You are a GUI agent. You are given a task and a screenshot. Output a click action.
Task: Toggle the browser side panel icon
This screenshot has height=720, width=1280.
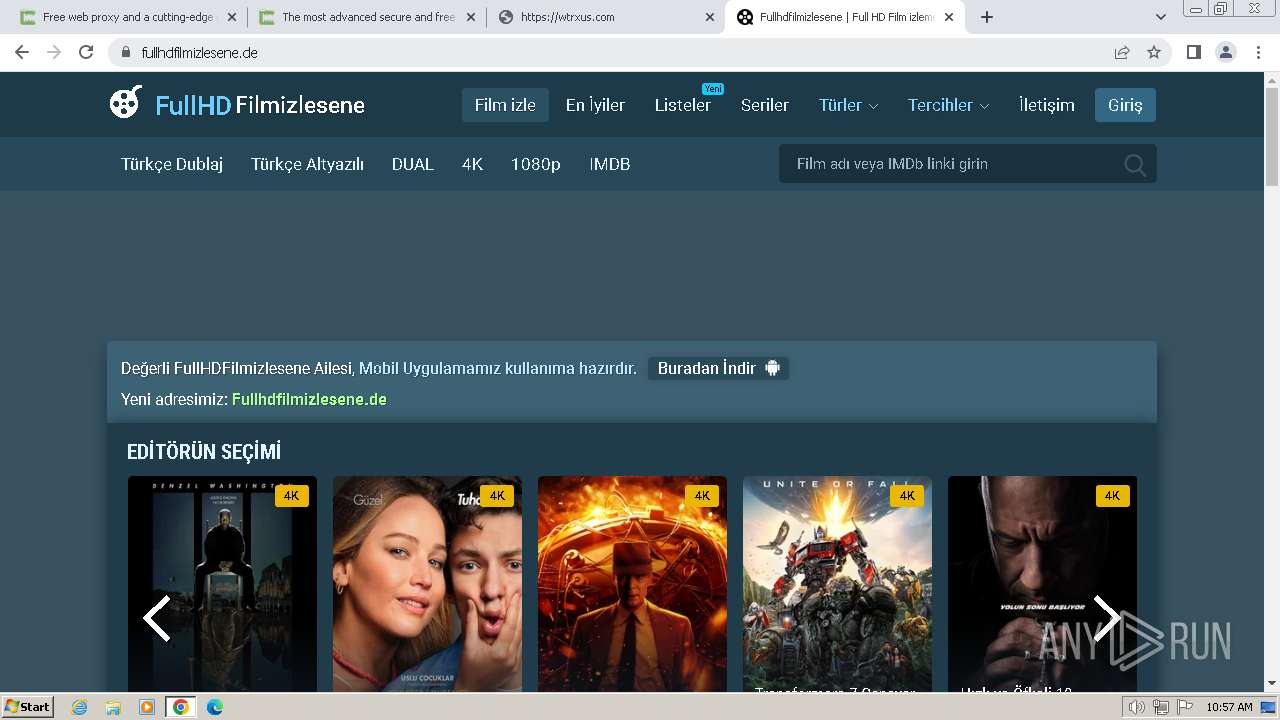pos(1193,52)
